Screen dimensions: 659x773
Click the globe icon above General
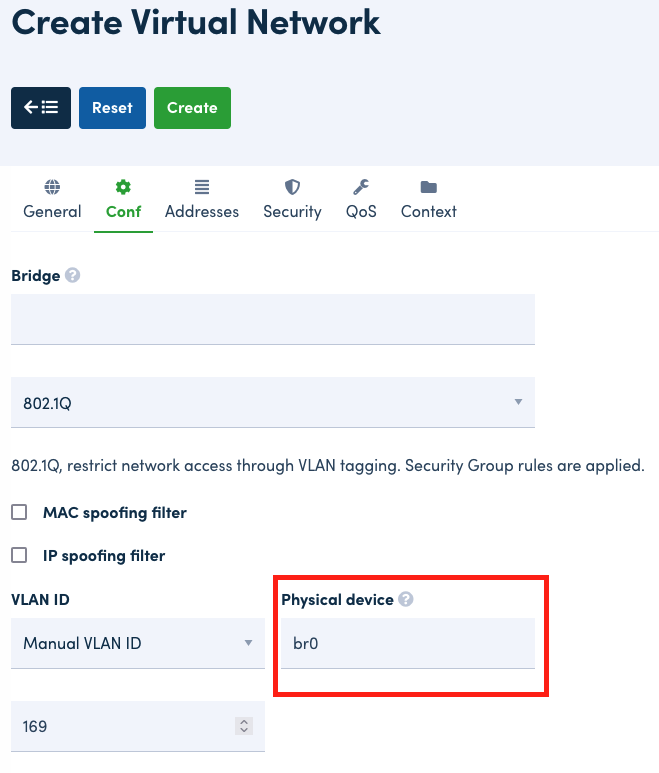[52, 187]
